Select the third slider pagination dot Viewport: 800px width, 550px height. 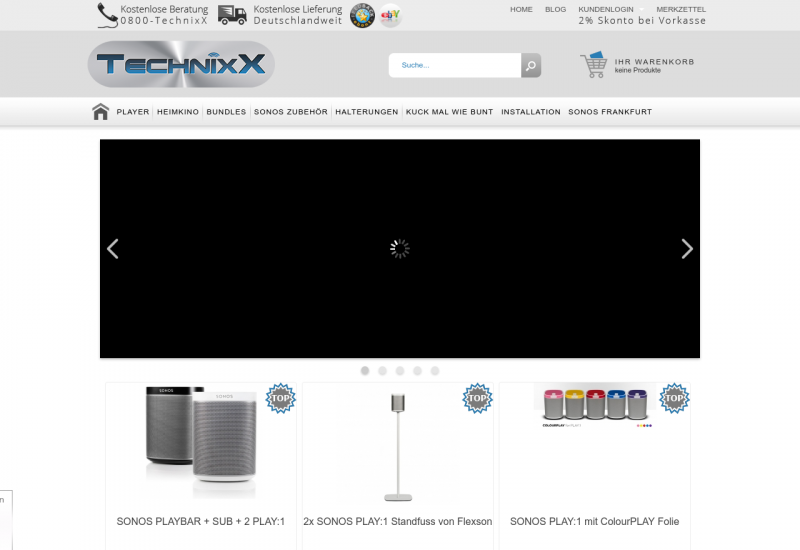(x=400, y=371)
